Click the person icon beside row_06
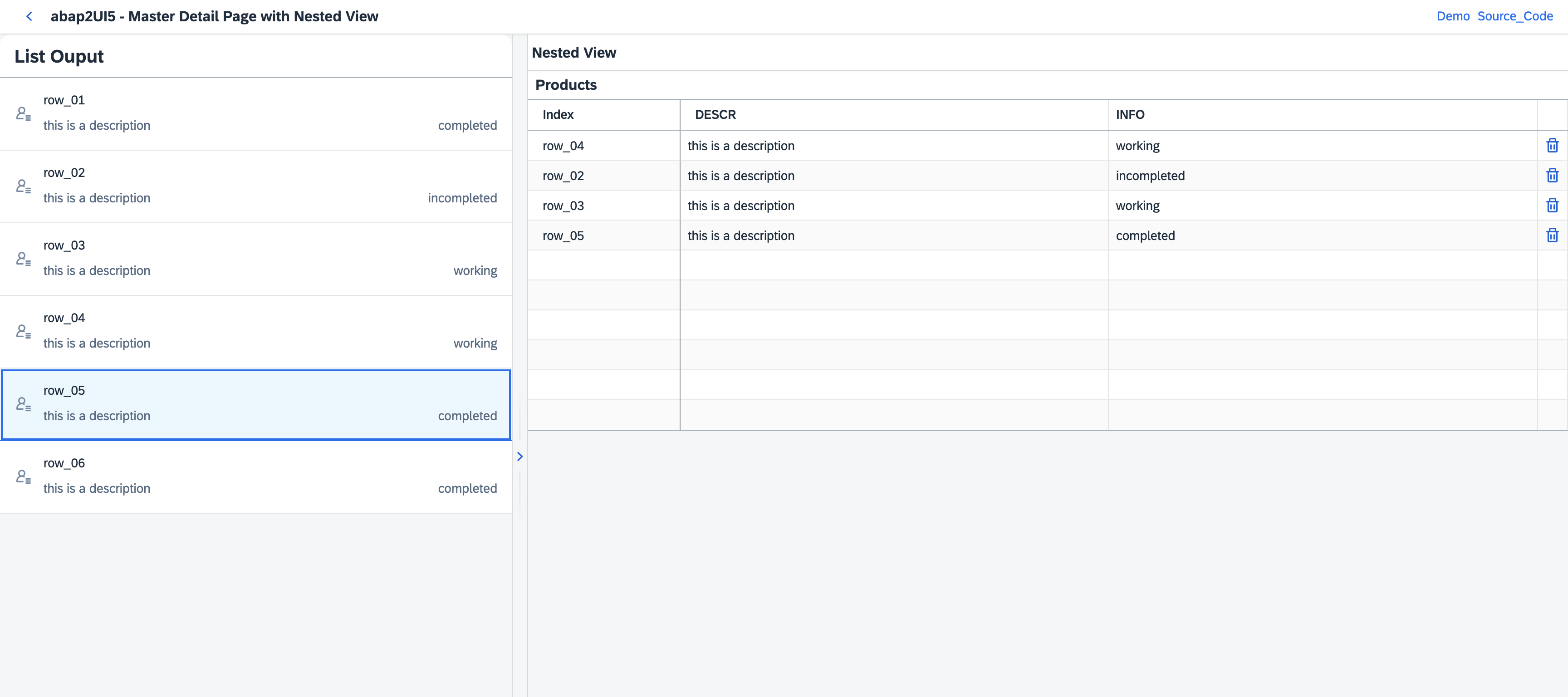This screenshot has height=697, width=1568. click(23, 476)
